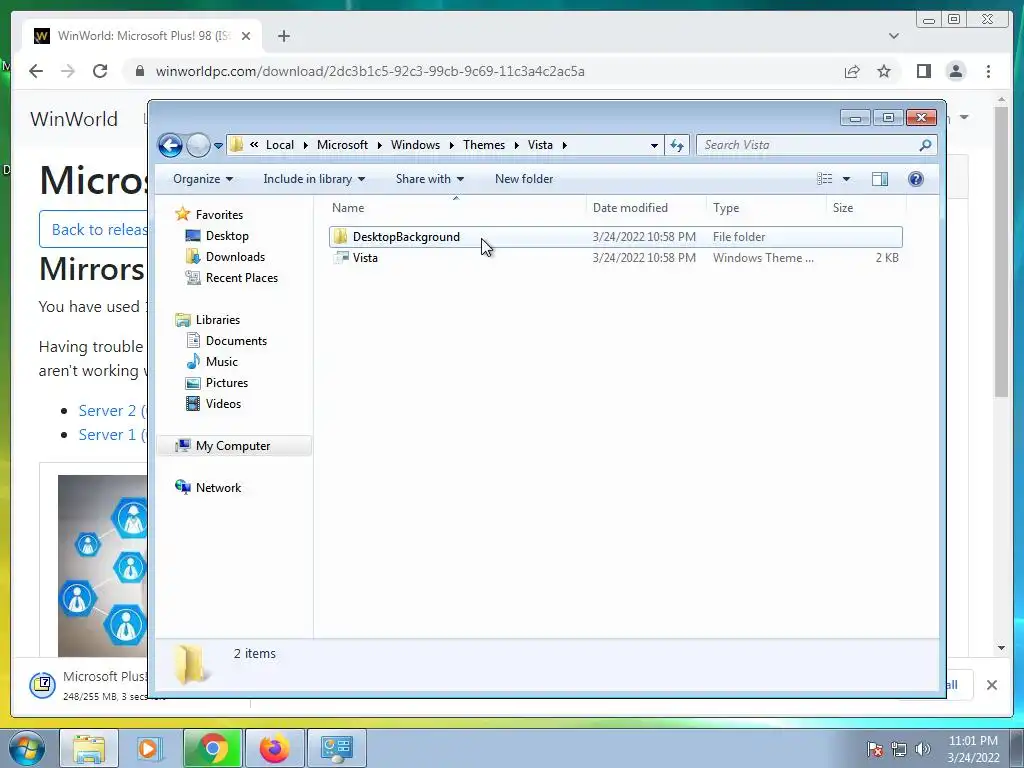Close Chrome downloads bar

991,685
